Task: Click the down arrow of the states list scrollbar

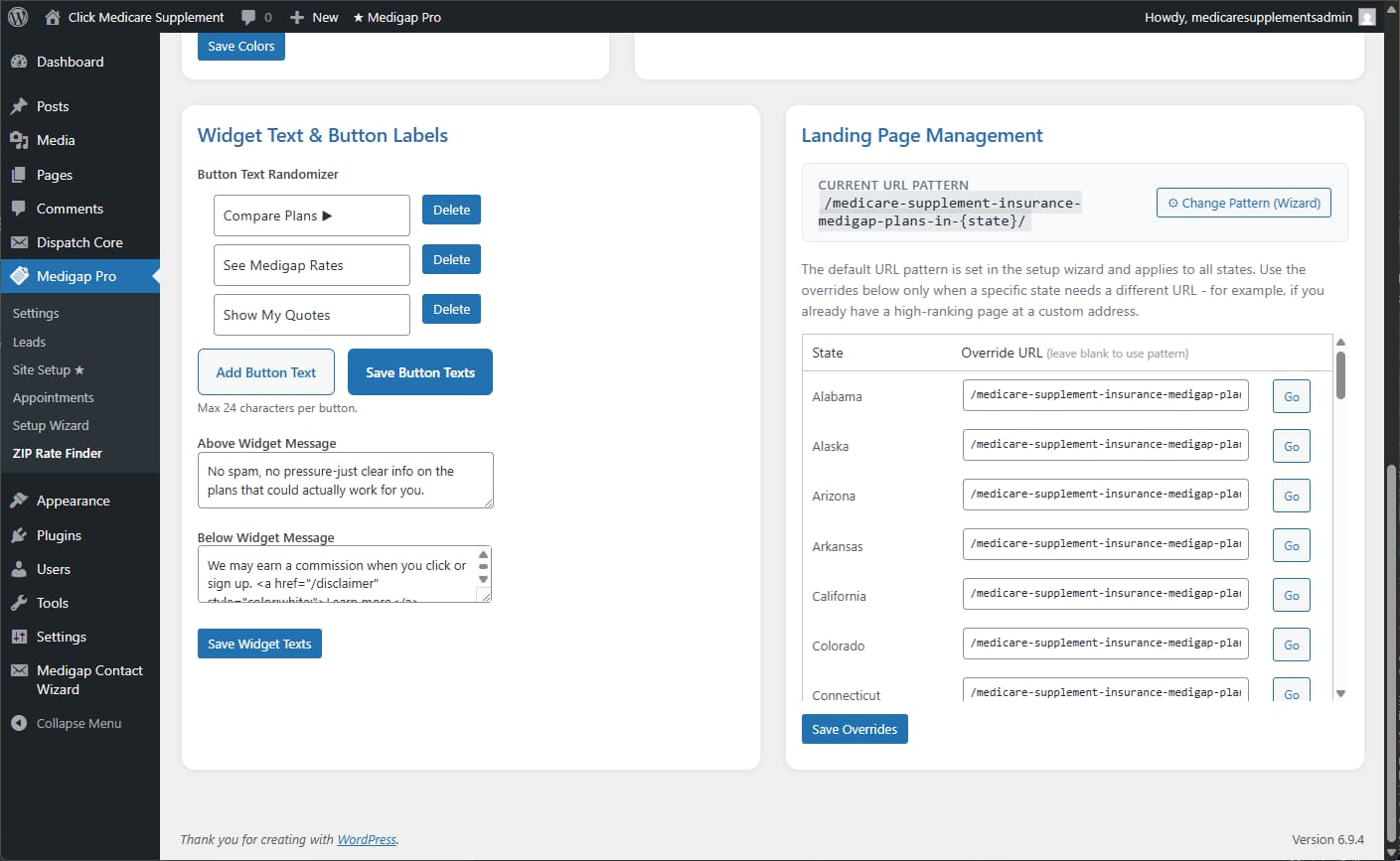Action: coord(1340,694)
